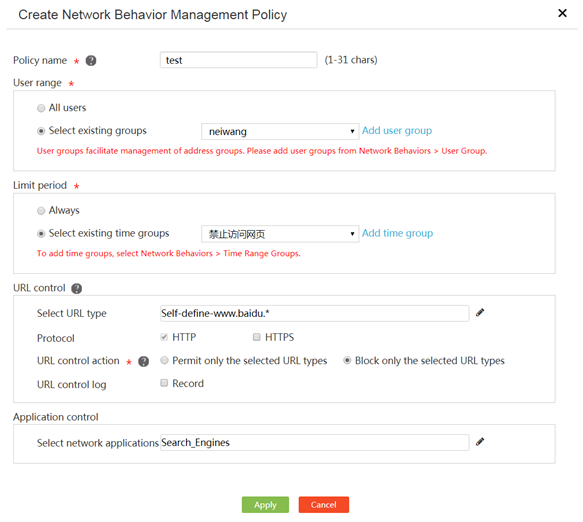
Task: Follow the Add time group link
Action: pos(397,233)
